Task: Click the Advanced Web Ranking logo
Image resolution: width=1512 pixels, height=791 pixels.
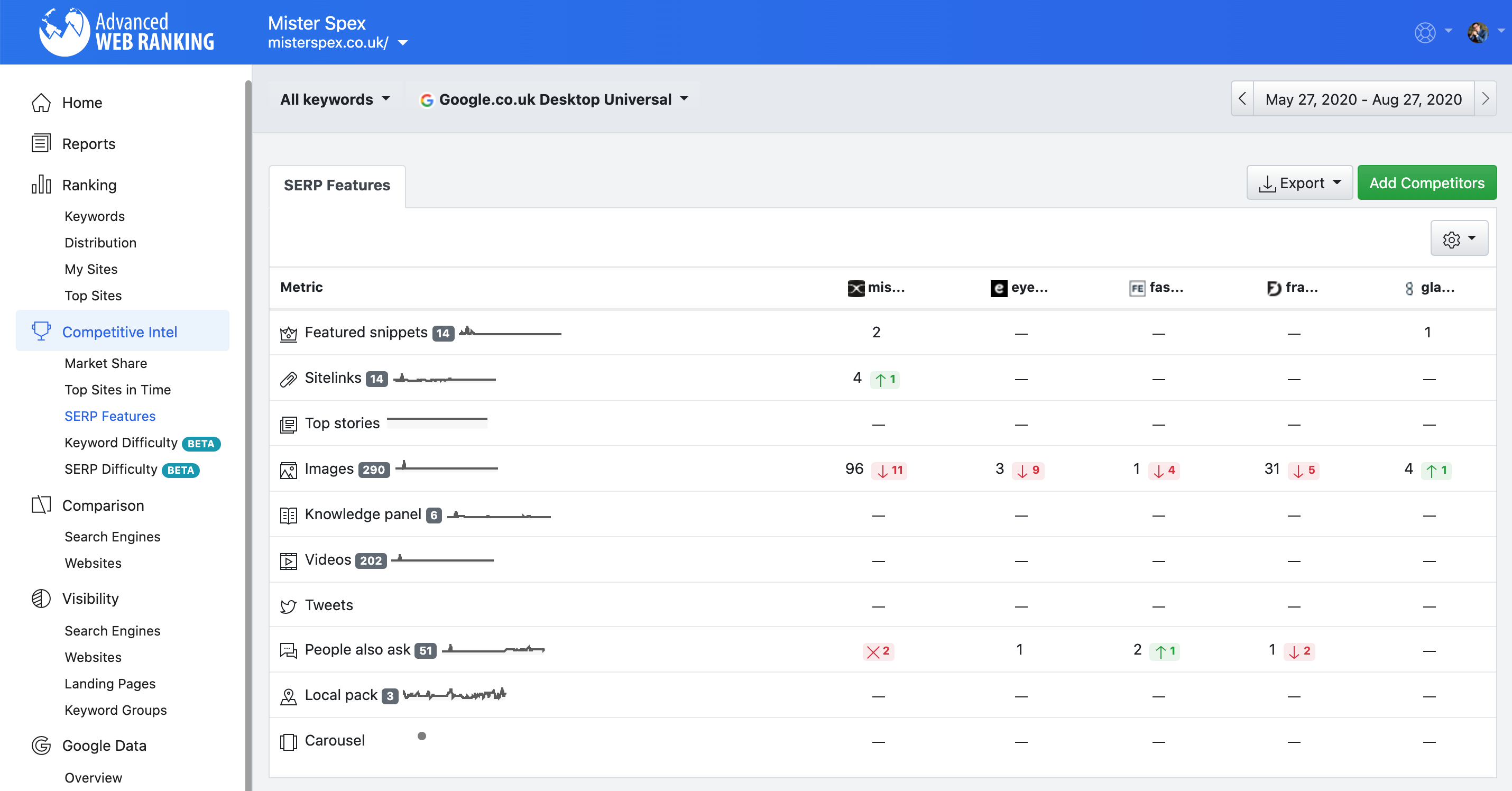Action: [126, 32]
